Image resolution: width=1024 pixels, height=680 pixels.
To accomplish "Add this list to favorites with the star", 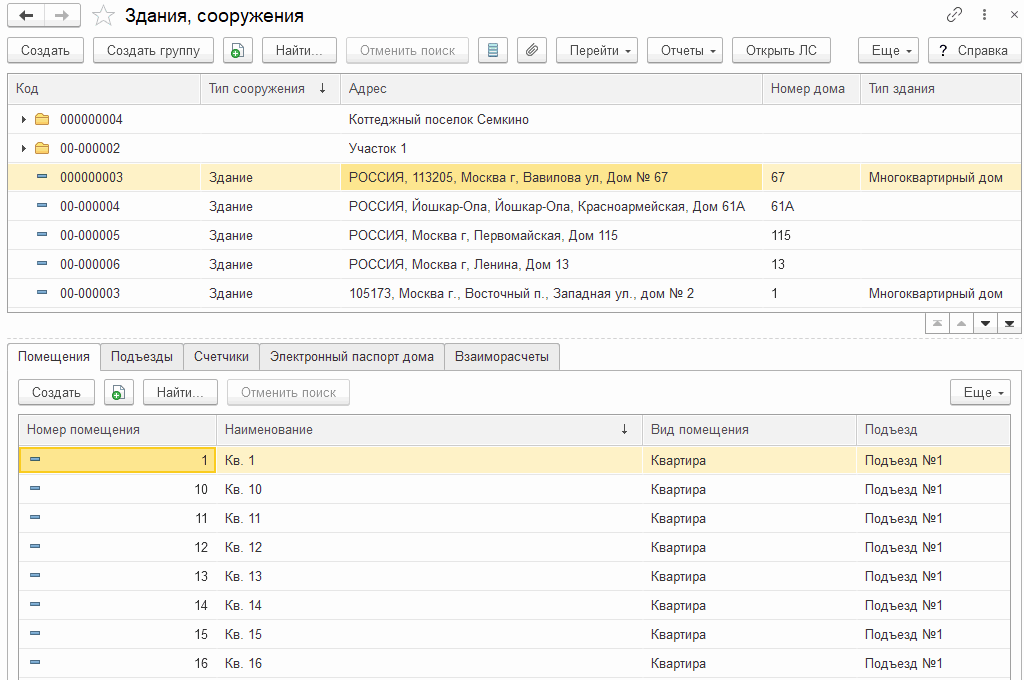I will click(103, 16).
